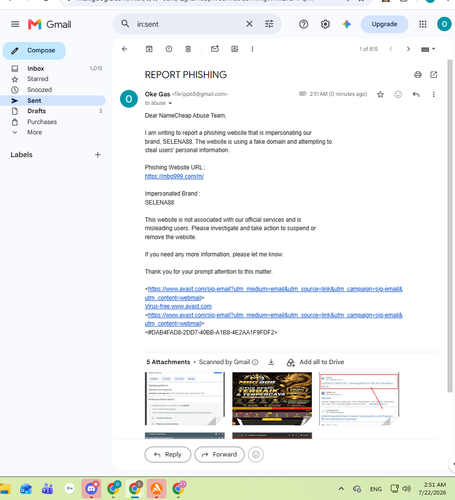Open the Settings gear icon
Screen dimensions: 455x500
click(325, 24)
